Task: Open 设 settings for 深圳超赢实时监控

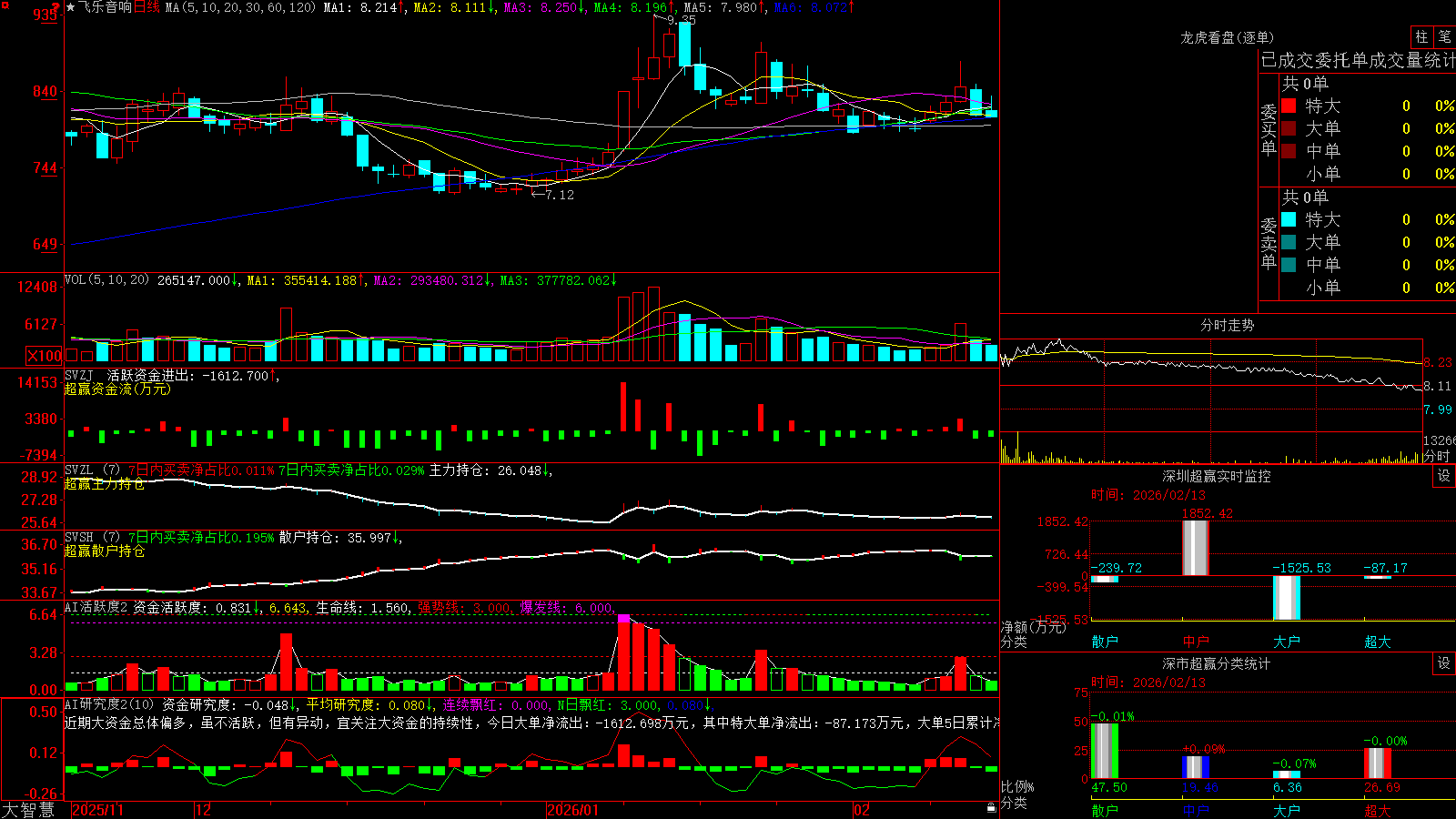Action: click(1444, 476)
